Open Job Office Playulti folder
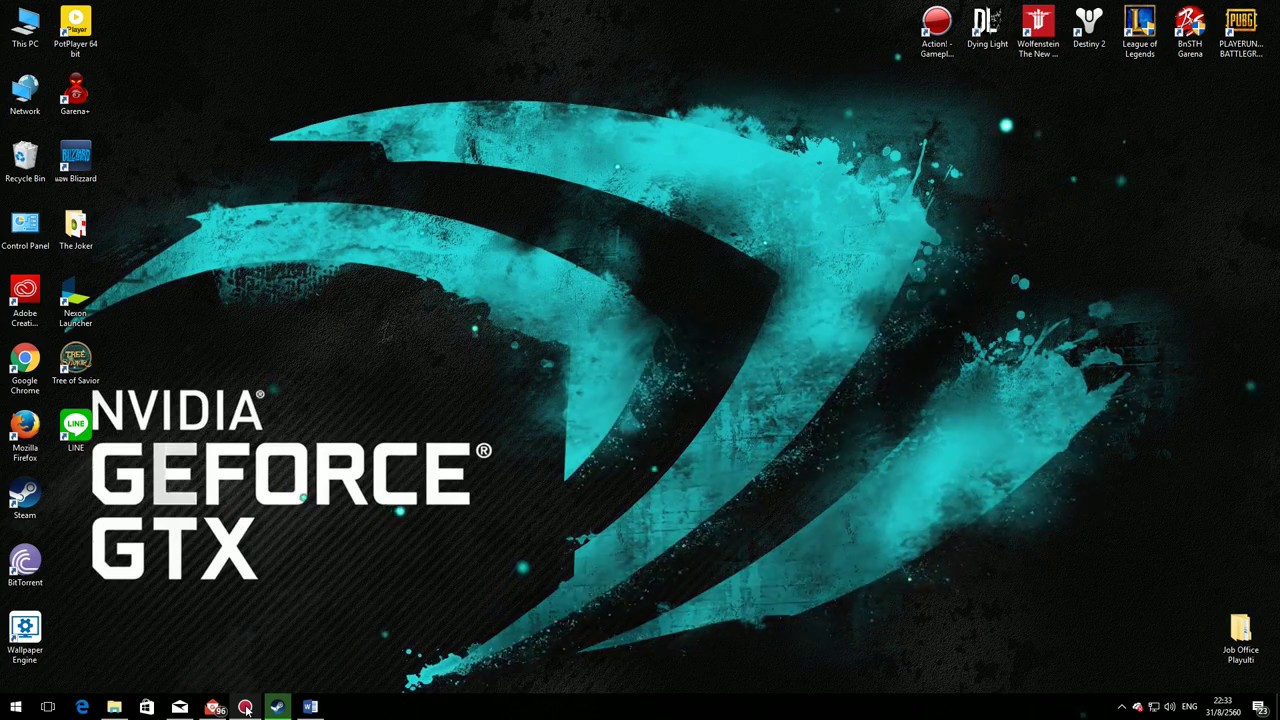This screenshot has height=720, width=1280. point(1240,638)
